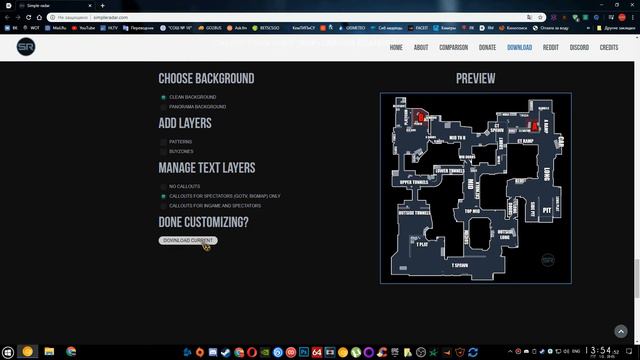Image resolution: width=640 pixels, height=360 pixels.
Task: Open the blue sync arrows app on taskbar
Action: click(473, 352)
